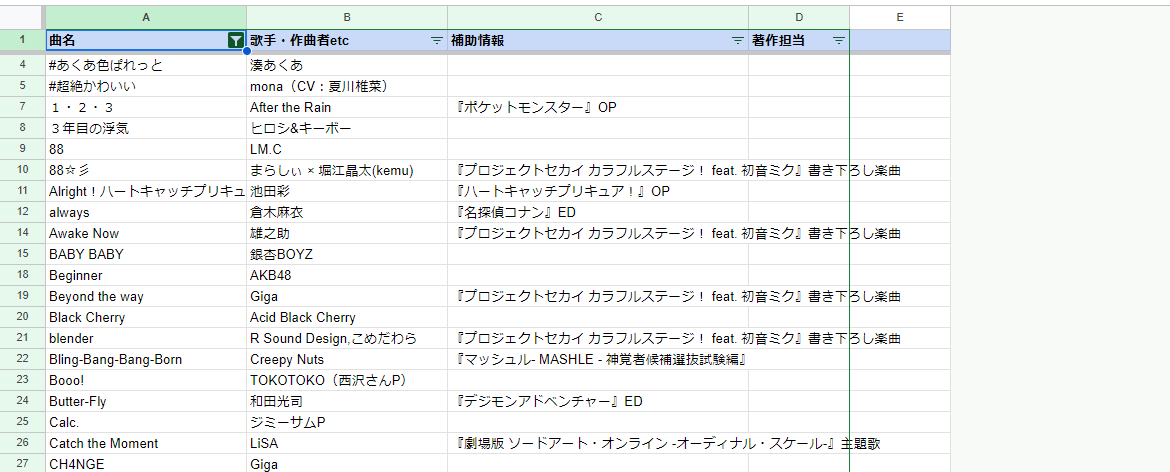Select cell 『デジモンアドベンチャー』ED
This screenshot has width=1170, height=472.
tap(598, 401)
